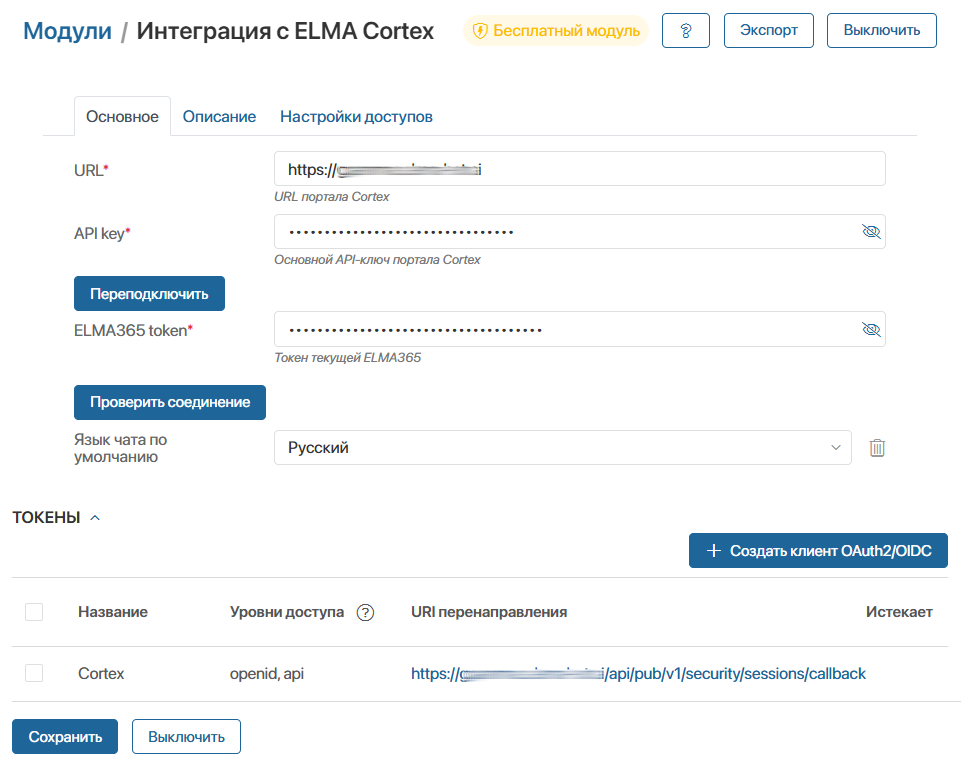Image resolution: width=961 pixels, height=766 pixels.
Task: Save settings with Сохранить button
Action: coord(65,737)
